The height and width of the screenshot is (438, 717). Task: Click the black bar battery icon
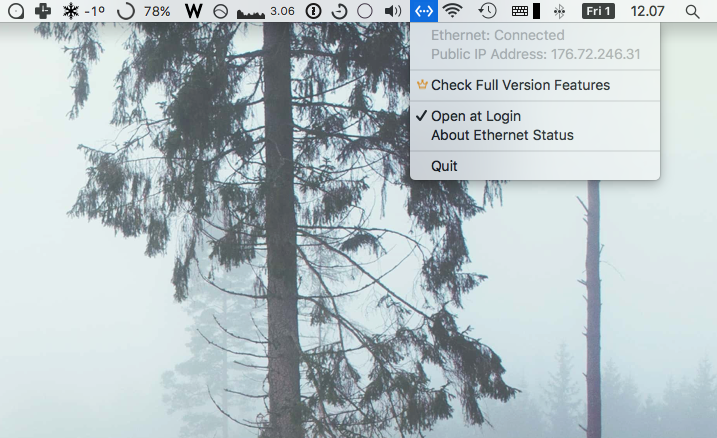coord(537,11)
